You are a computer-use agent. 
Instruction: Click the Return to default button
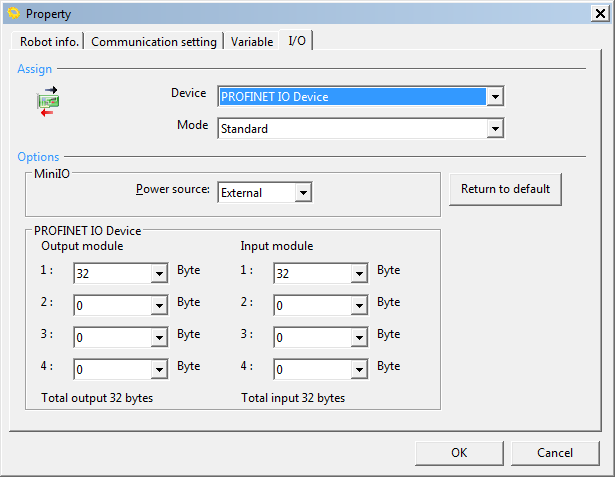pyautogui.click(x=505, y=189)
